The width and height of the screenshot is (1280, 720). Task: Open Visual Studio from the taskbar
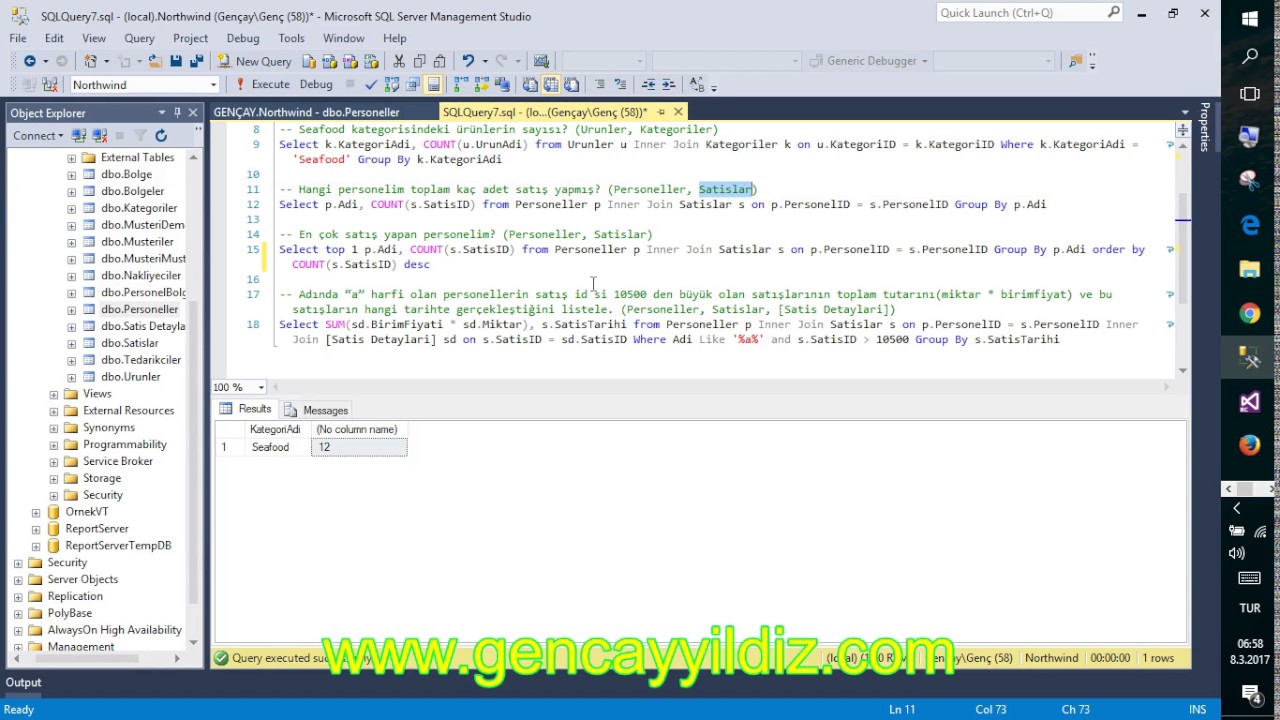1250,402
